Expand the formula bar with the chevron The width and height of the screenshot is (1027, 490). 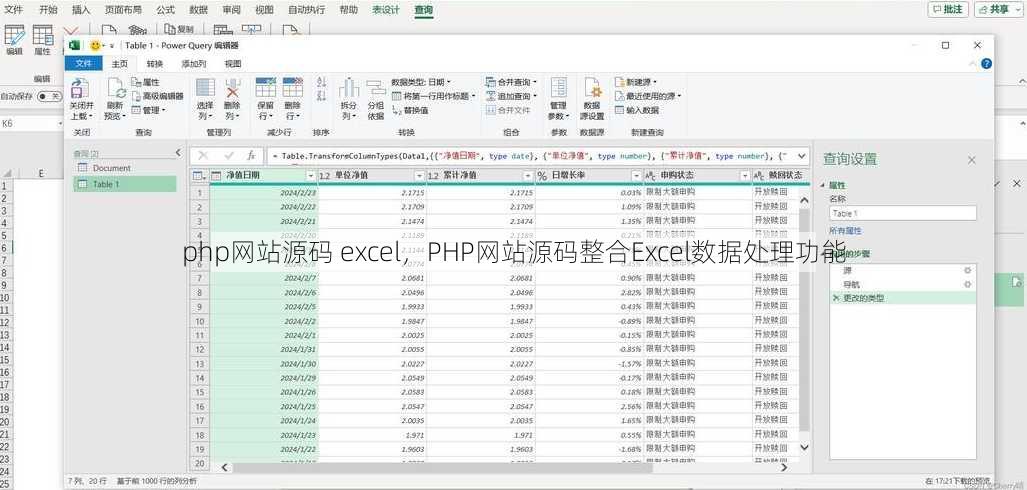tap(800, 156)
